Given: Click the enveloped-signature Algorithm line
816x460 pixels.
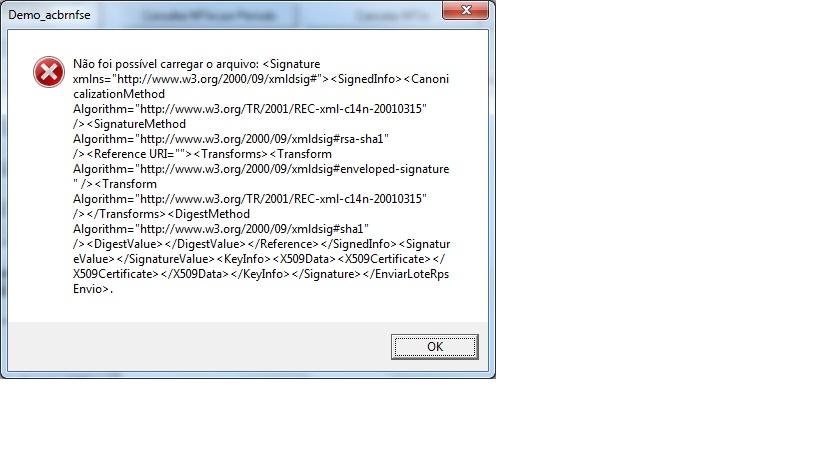Looking at the screenshot, I should [261, 169].
